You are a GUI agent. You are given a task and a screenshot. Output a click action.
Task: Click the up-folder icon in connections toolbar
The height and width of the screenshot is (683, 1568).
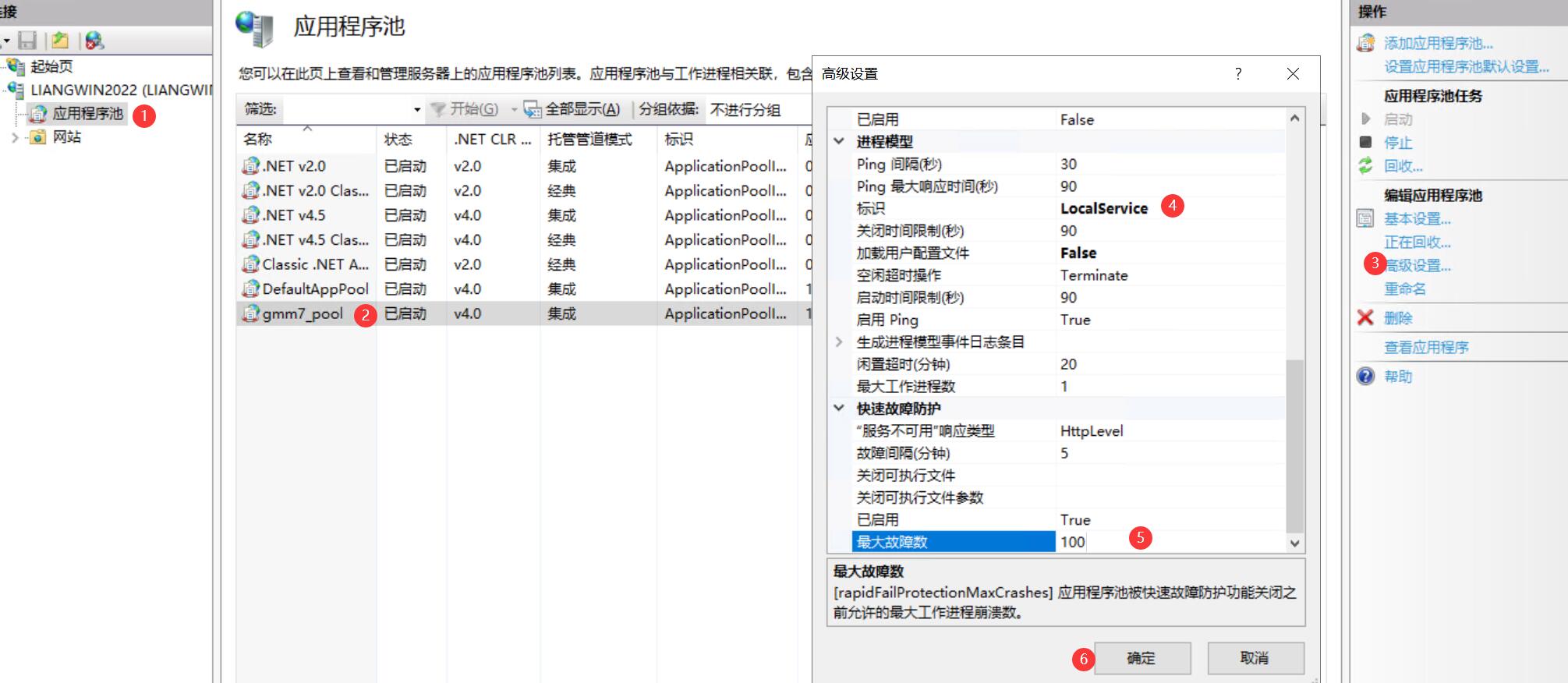point(60,41)
